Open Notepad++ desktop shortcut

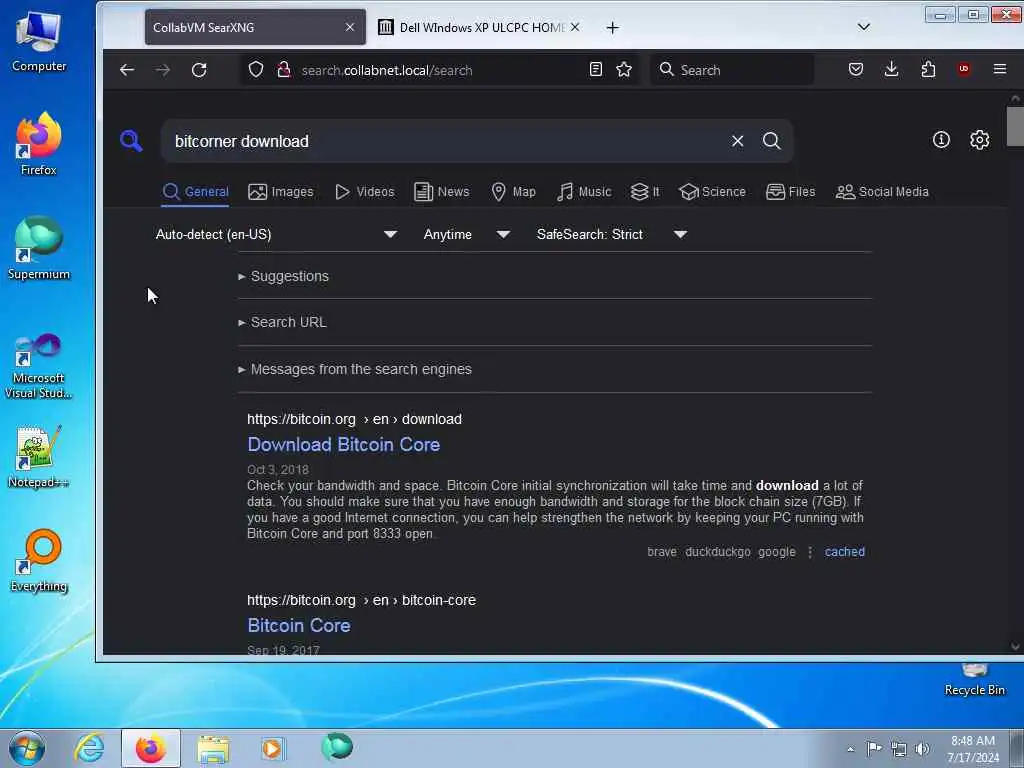39,457
